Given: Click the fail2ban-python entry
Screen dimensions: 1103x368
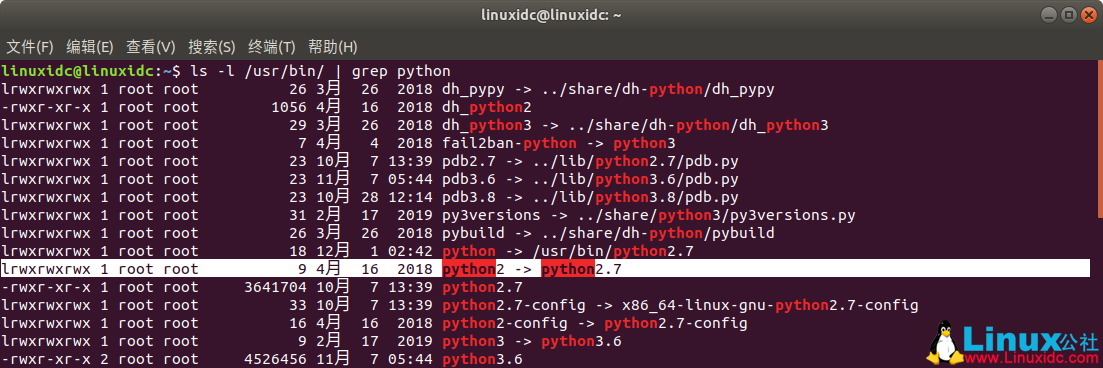Looking at the screenshot, I should point(509,144).
